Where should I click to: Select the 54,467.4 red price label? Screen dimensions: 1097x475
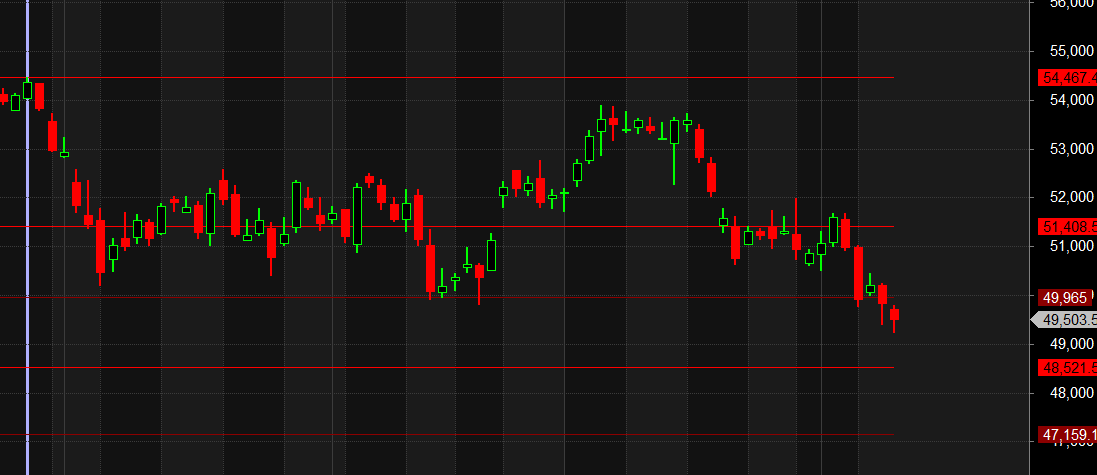[1068, 78]
